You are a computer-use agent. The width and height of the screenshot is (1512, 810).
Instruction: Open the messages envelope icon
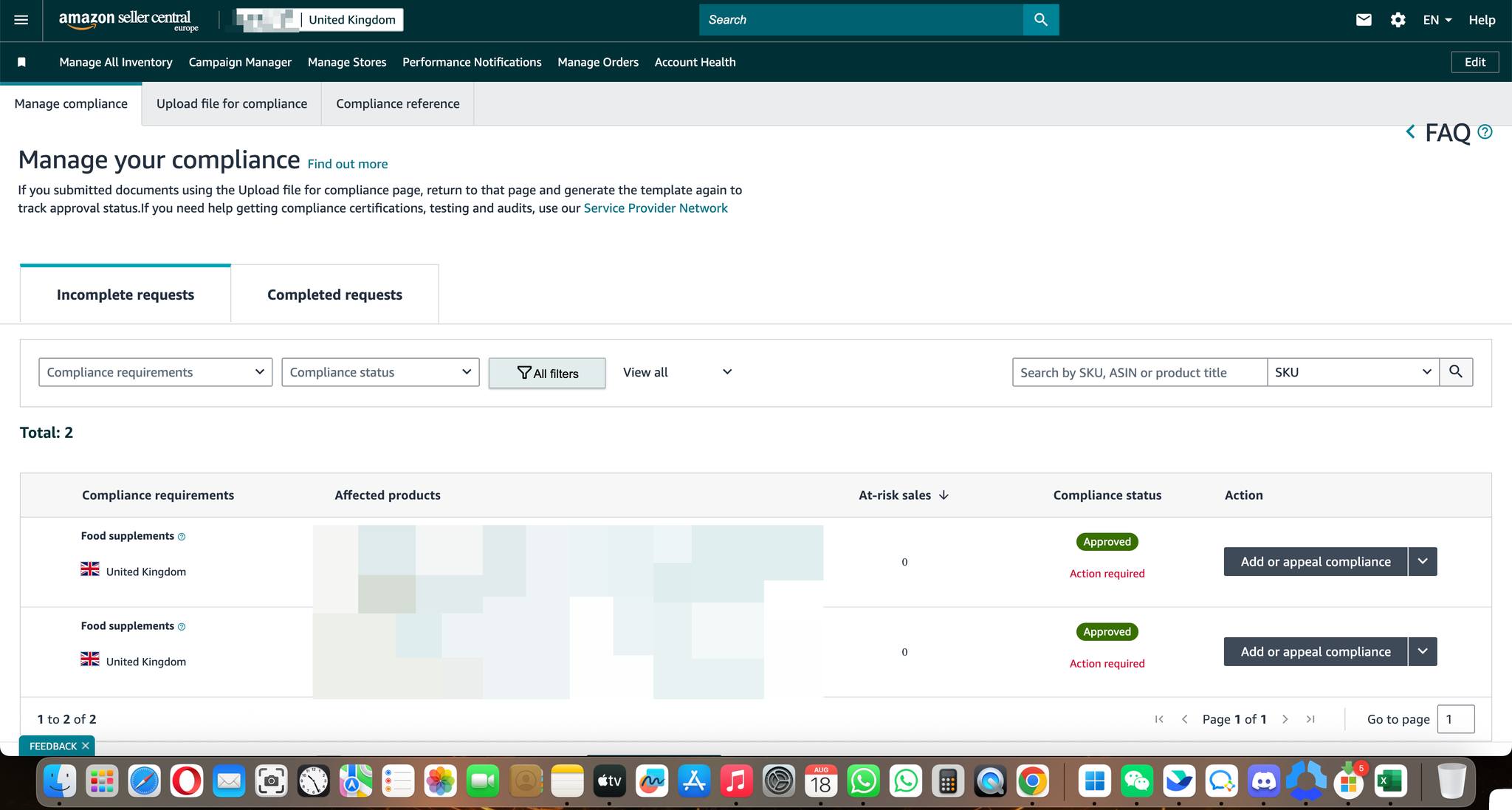tap(1363, 20)
